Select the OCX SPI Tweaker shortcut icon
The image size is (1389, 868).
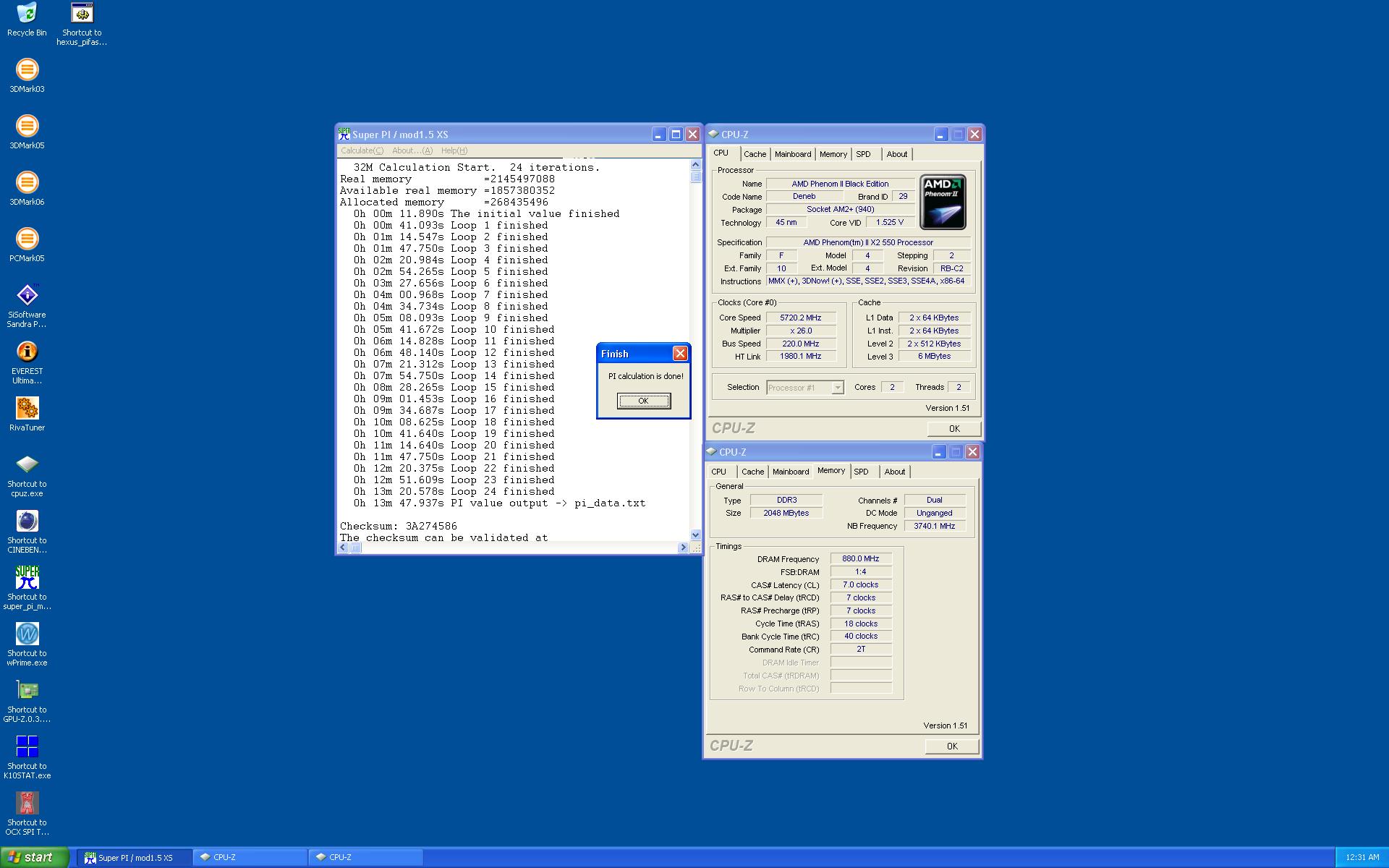[x=27, y=814]
